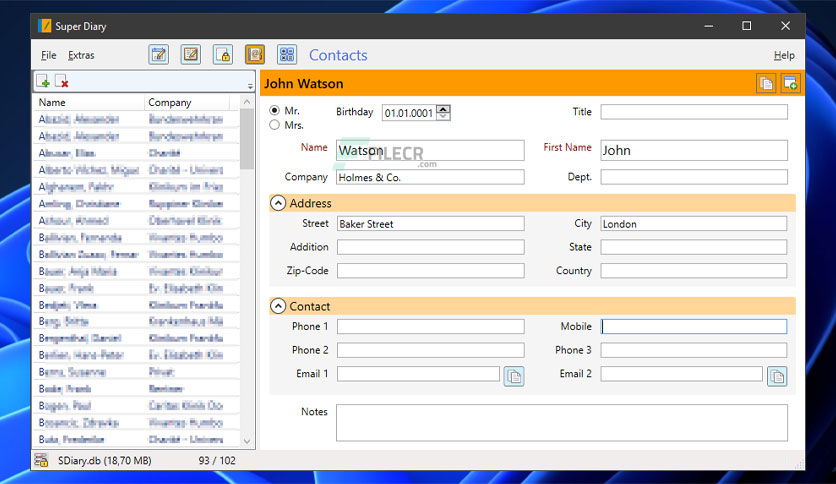
Task: Click the Super Diary title bar app icon
Action: point(45,26)
